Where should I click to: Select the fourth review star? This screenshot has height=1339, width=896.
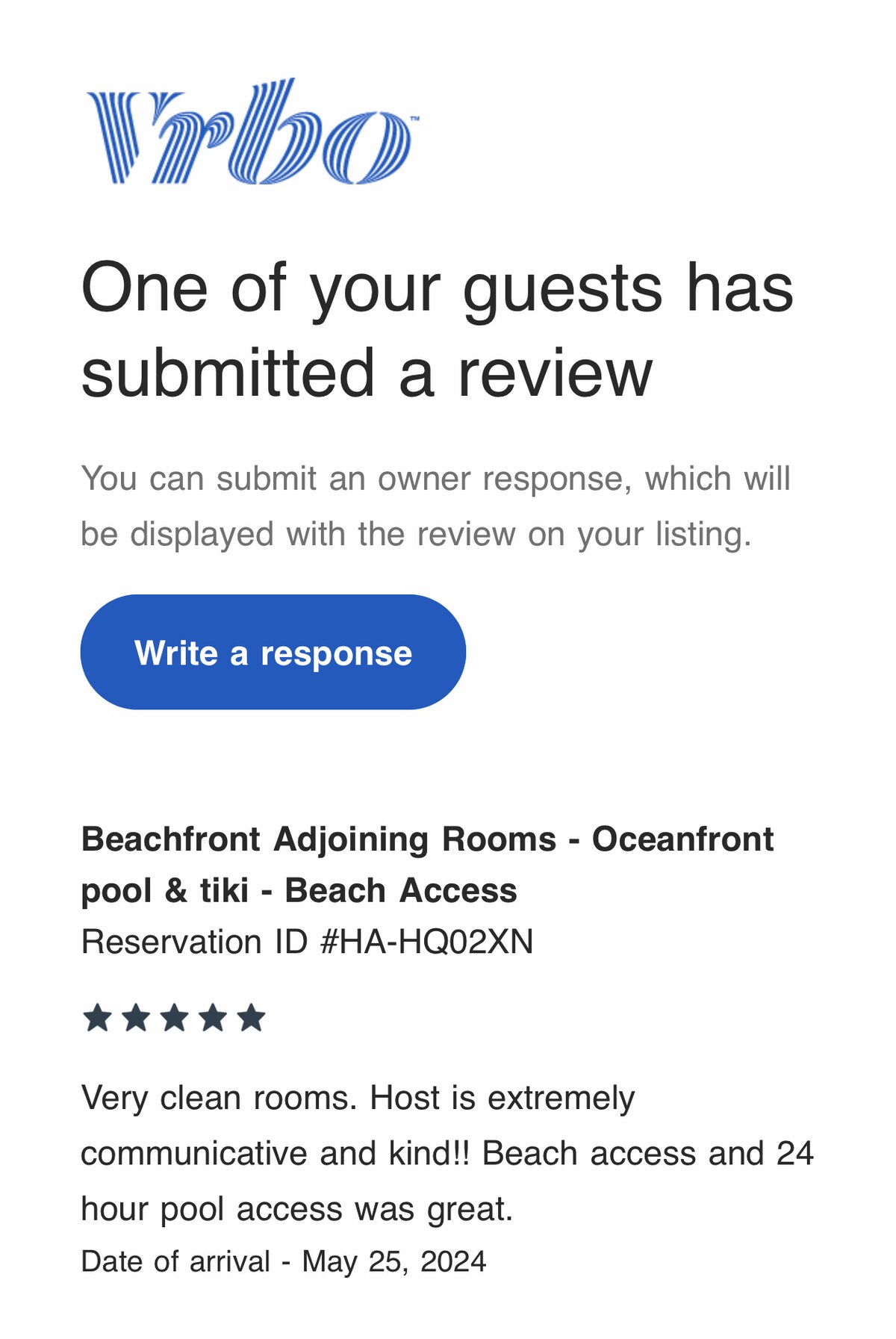point(214,1017)
